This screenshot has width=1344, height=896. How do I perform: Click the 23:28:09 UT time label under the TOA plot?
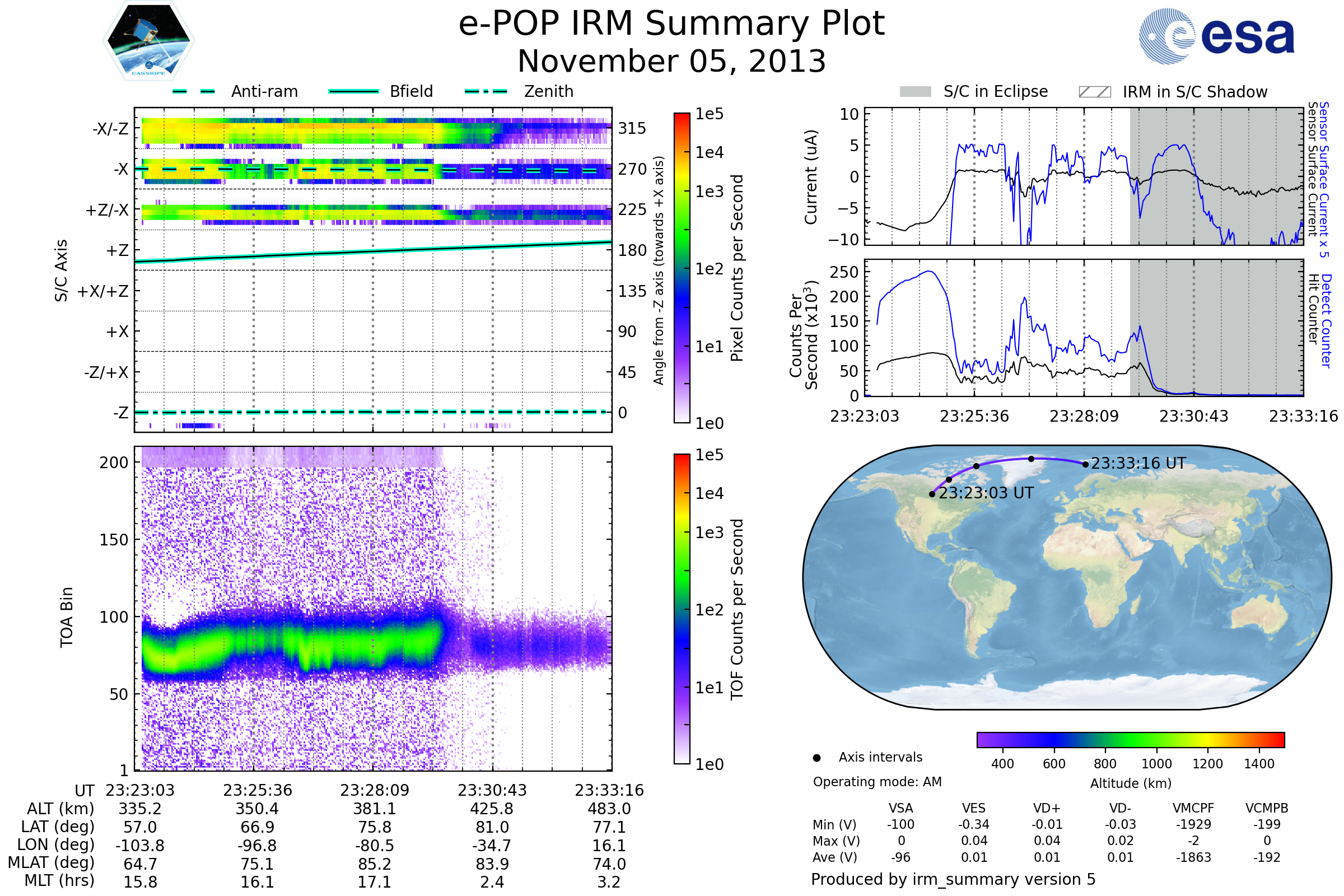click(x=374, y=790)
